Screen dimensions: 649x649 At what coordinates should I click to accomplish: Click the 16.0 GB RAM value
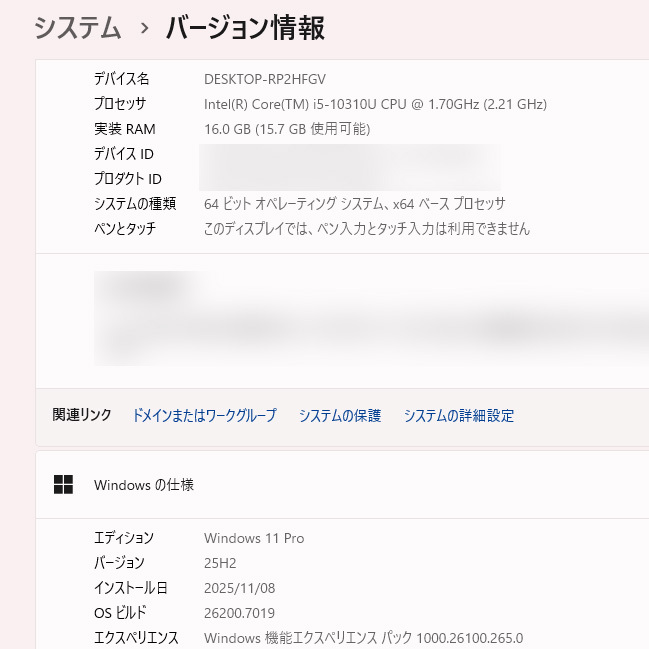[x=287, y=129]
